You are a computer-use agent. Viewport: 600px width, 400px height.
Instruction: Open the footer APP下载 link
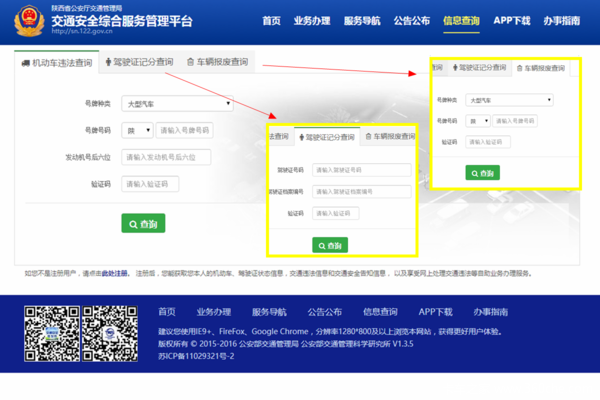pos(435,312)
